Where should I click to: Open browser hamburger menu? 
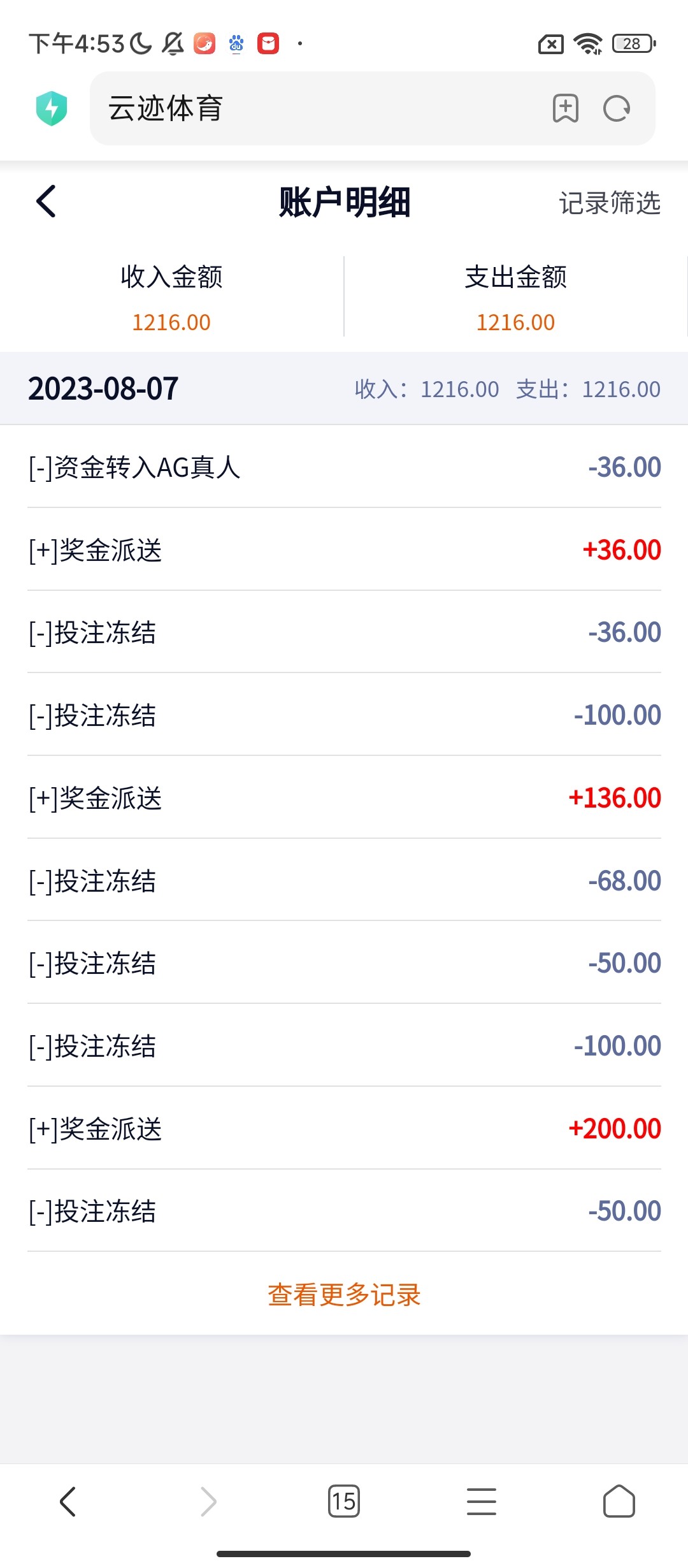pos(482,1501)
